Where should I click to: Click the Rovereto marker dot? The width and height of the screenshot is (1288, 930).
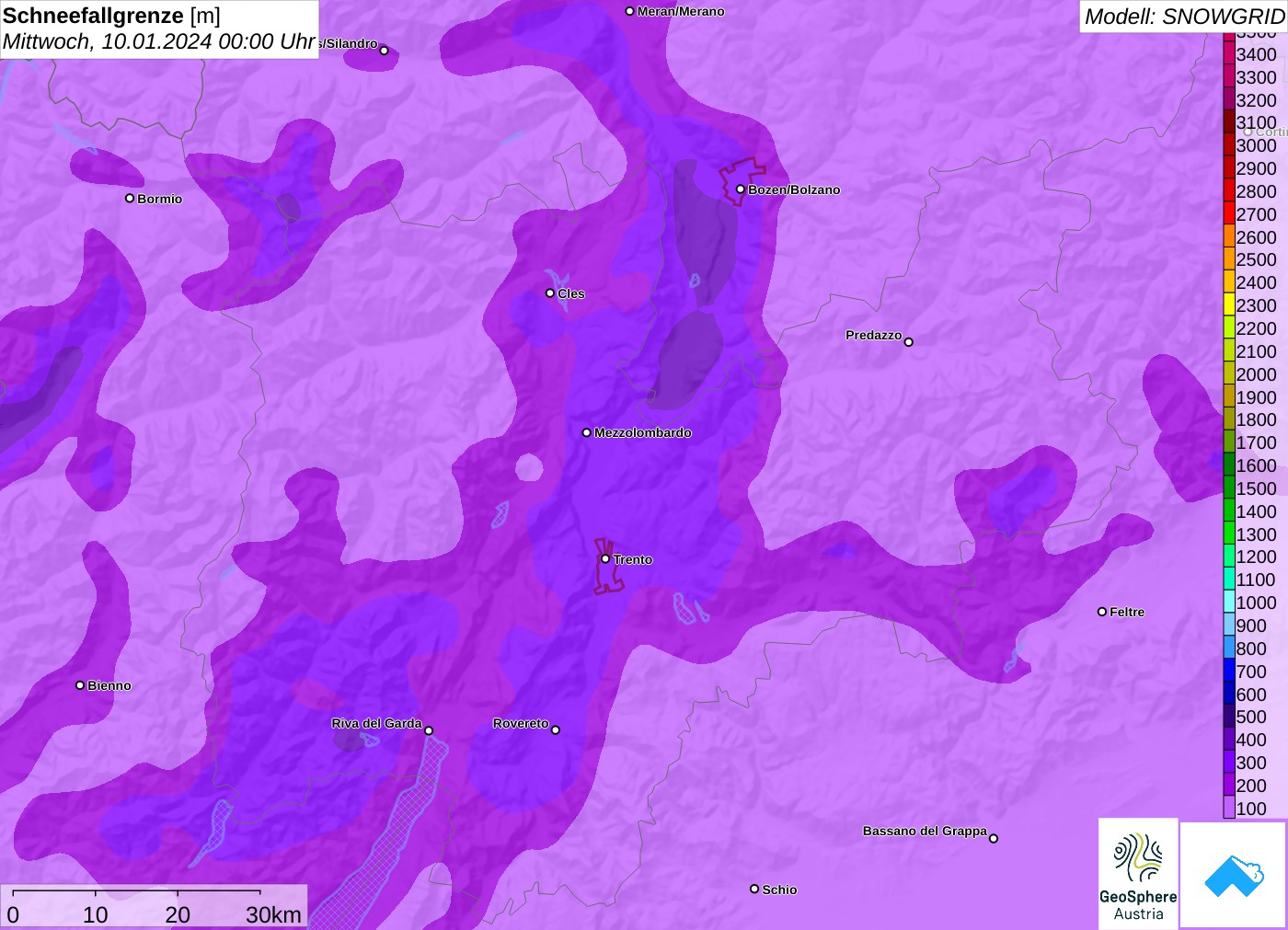tap(556, 729)
